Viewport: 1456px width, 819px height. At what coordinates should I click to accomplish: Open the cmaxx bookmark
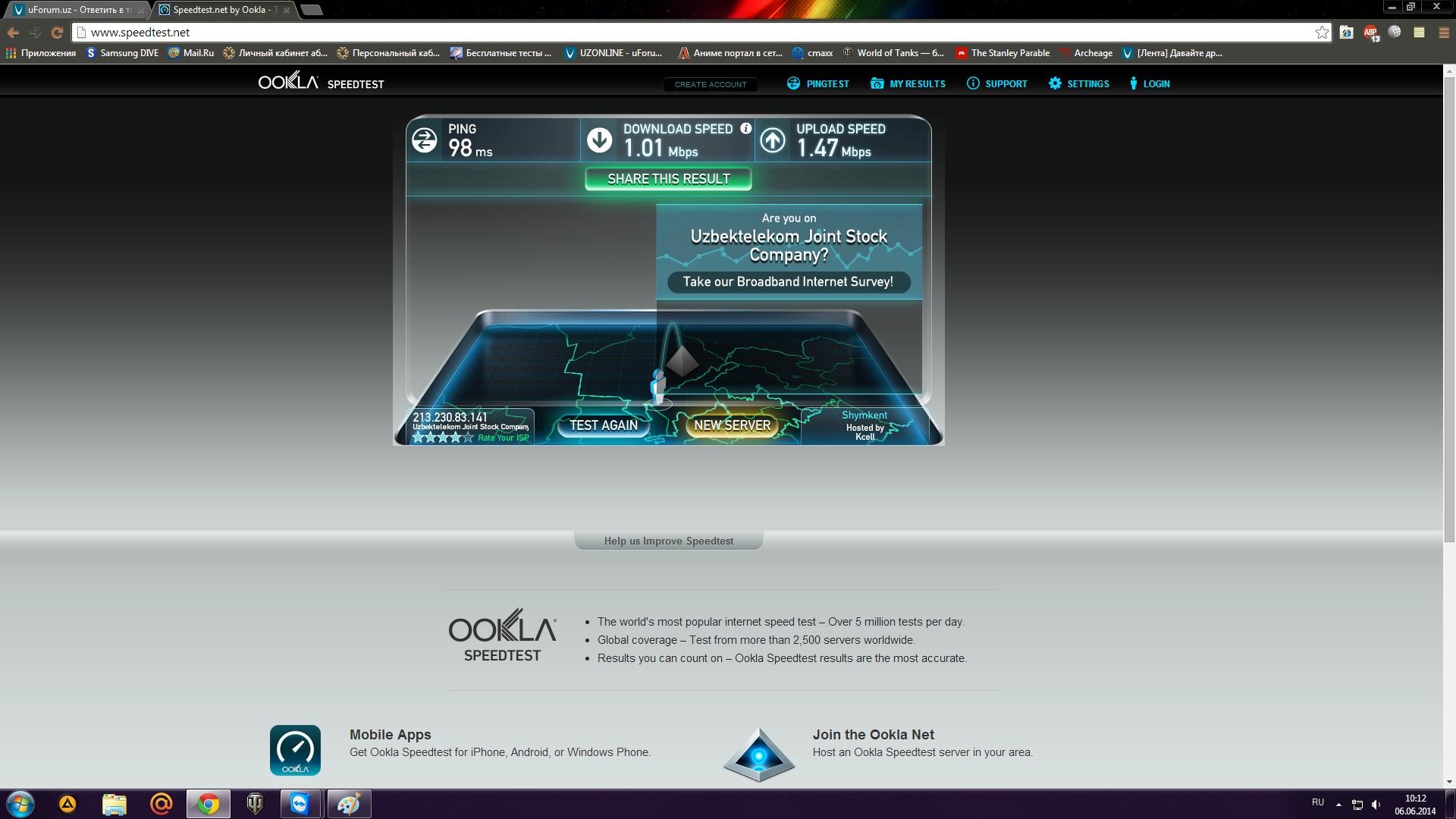pyautogui.click(x=812, y=53)
